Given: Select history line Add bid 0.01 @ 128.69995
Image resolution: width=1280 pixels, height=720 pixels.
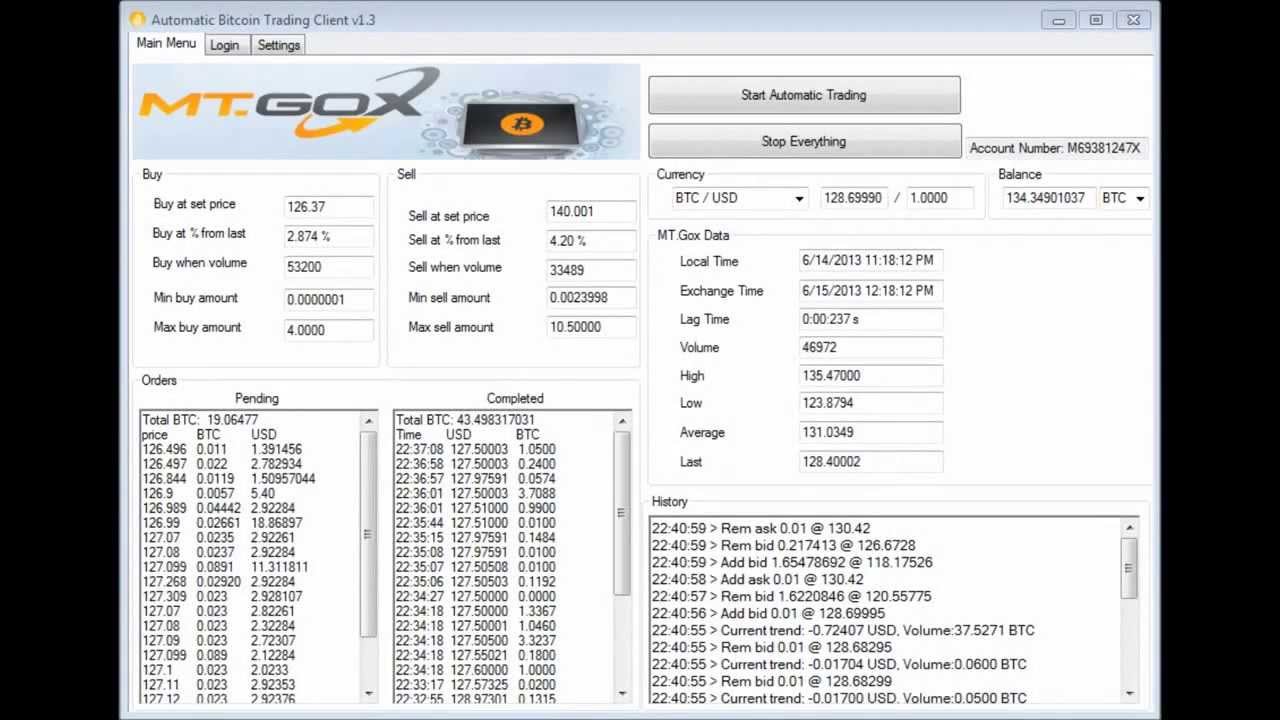Looking at the screenshot, I should click(768, 613).
